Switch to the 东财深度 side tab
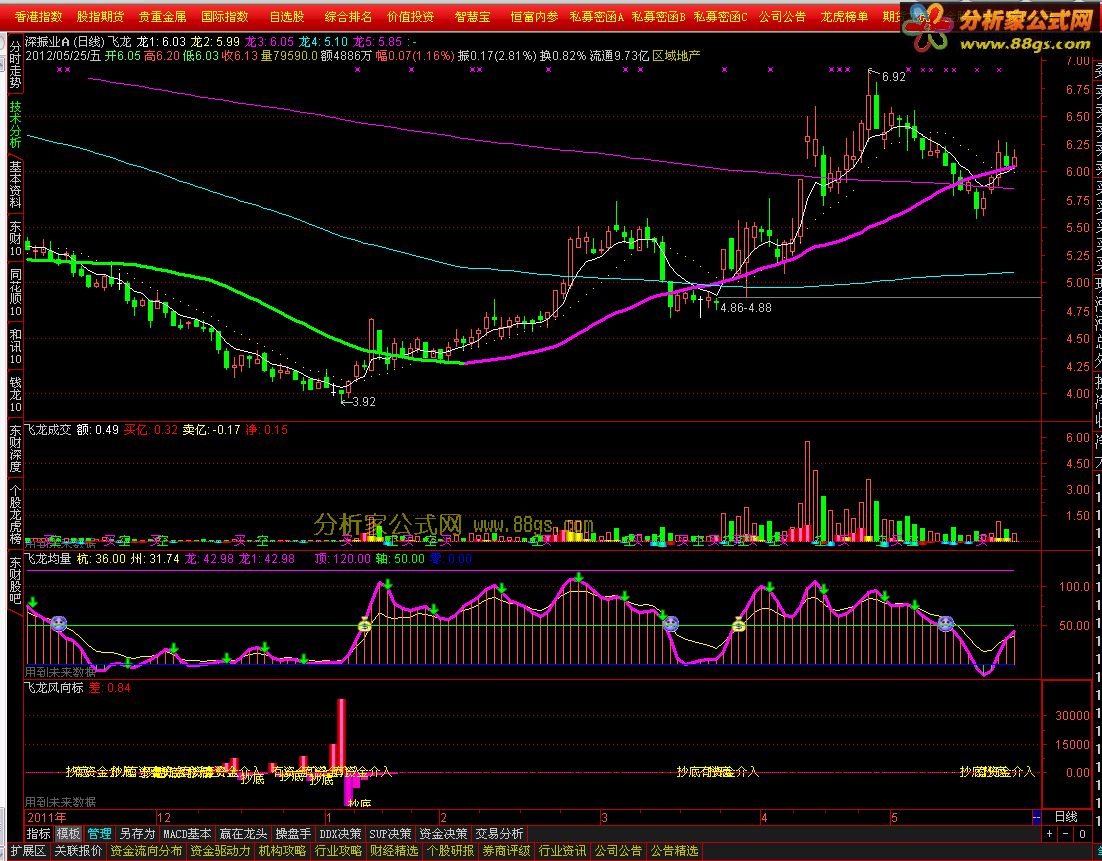The width and height of the screenshot is (1102, 861). (15, 448)
